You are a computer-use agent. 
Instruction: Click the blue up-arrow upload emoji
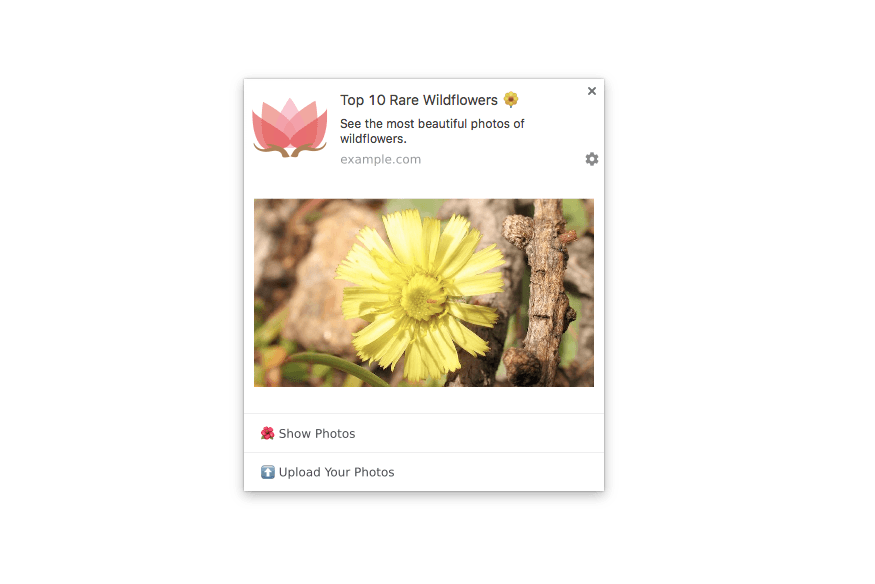pos(267,472)
